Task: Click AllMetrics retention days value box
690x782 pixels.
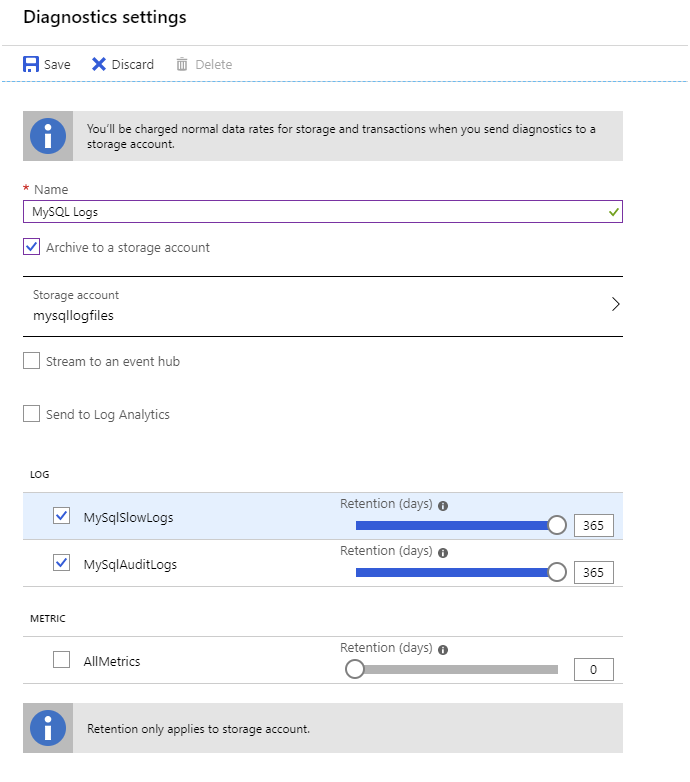Action: tap(593, 669)
